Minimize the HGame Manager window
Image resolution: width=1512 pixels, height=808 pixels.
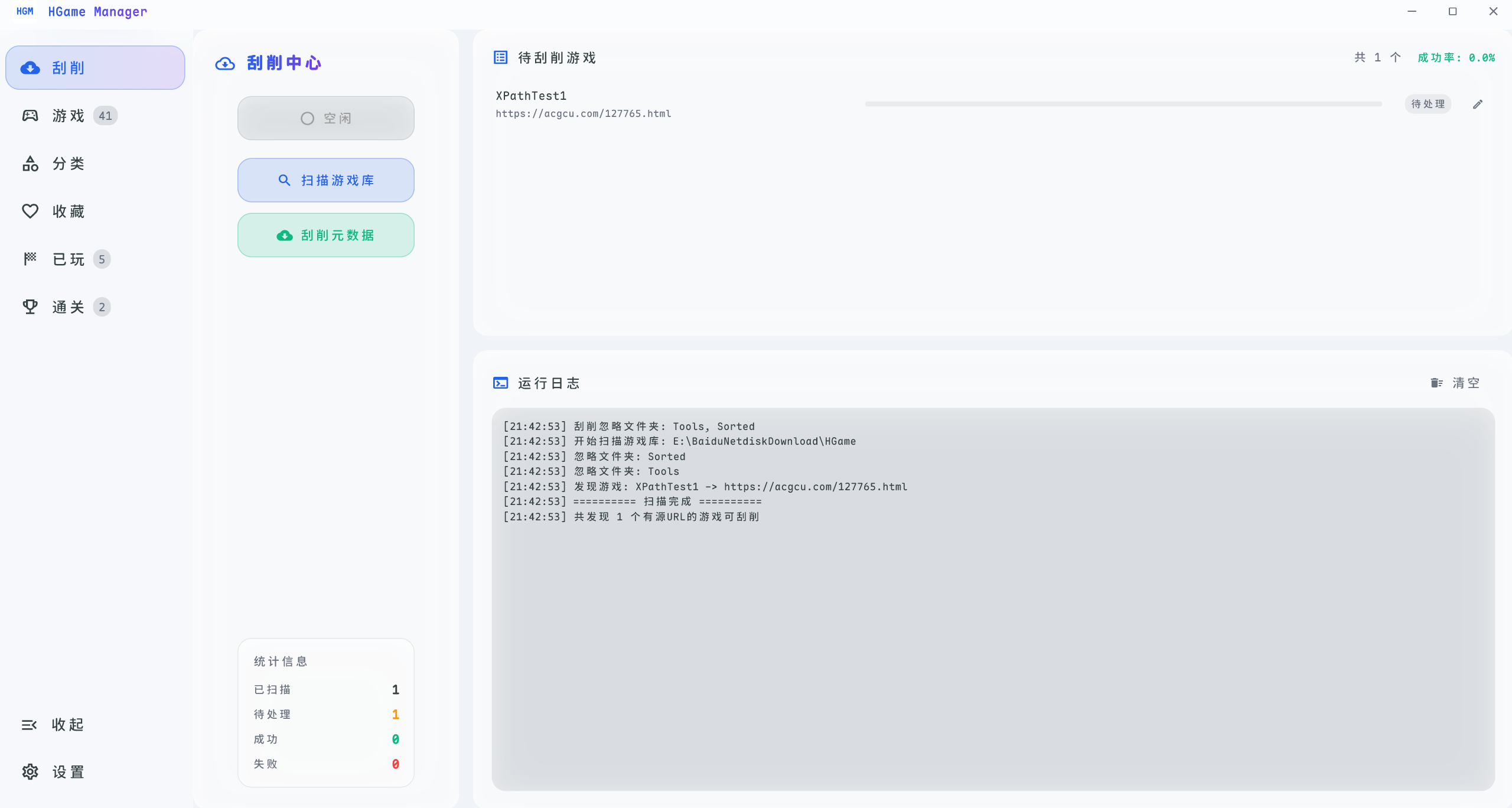point(1412,11)
